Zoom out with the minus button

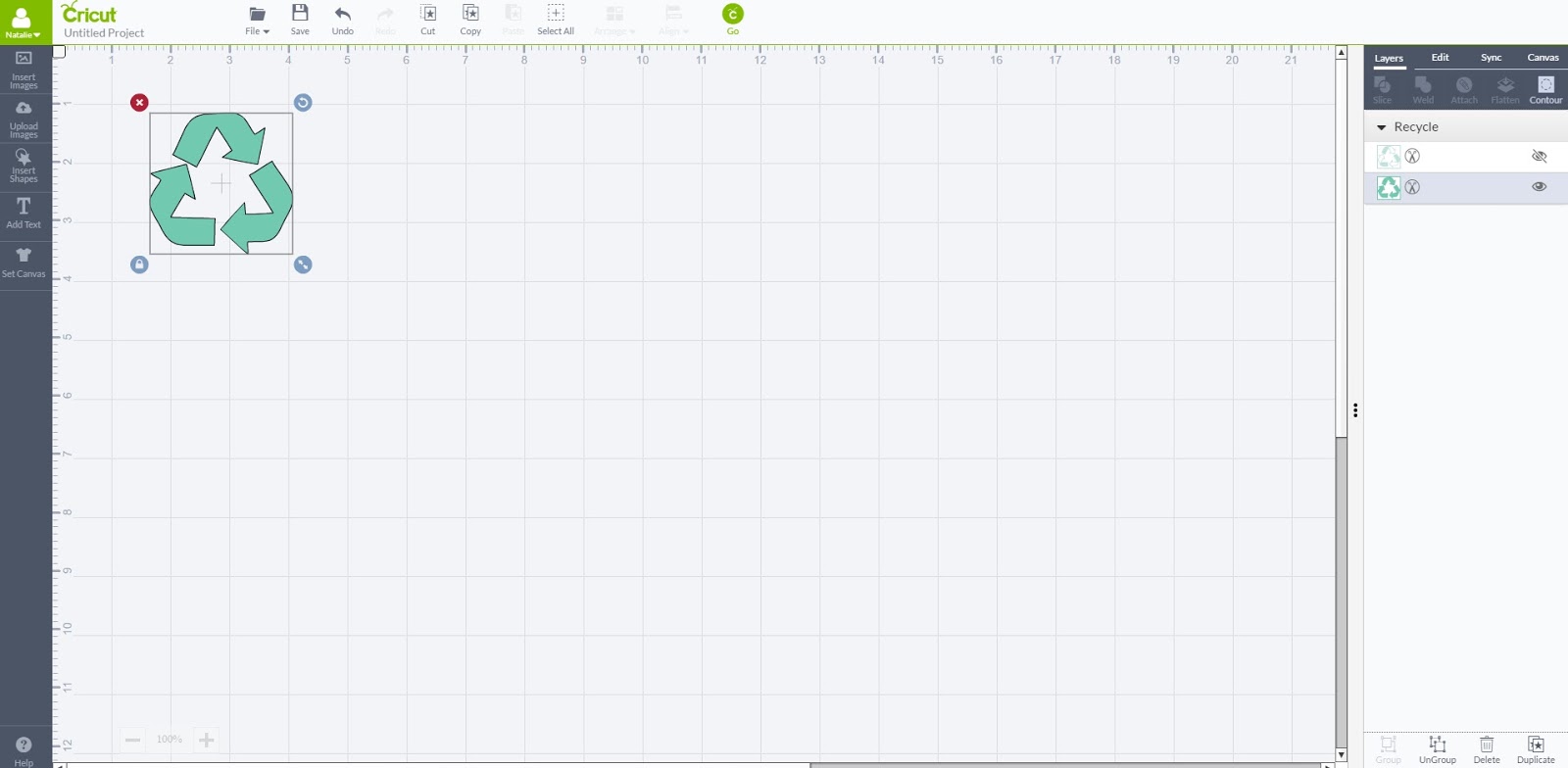click(x=132, y=740)
